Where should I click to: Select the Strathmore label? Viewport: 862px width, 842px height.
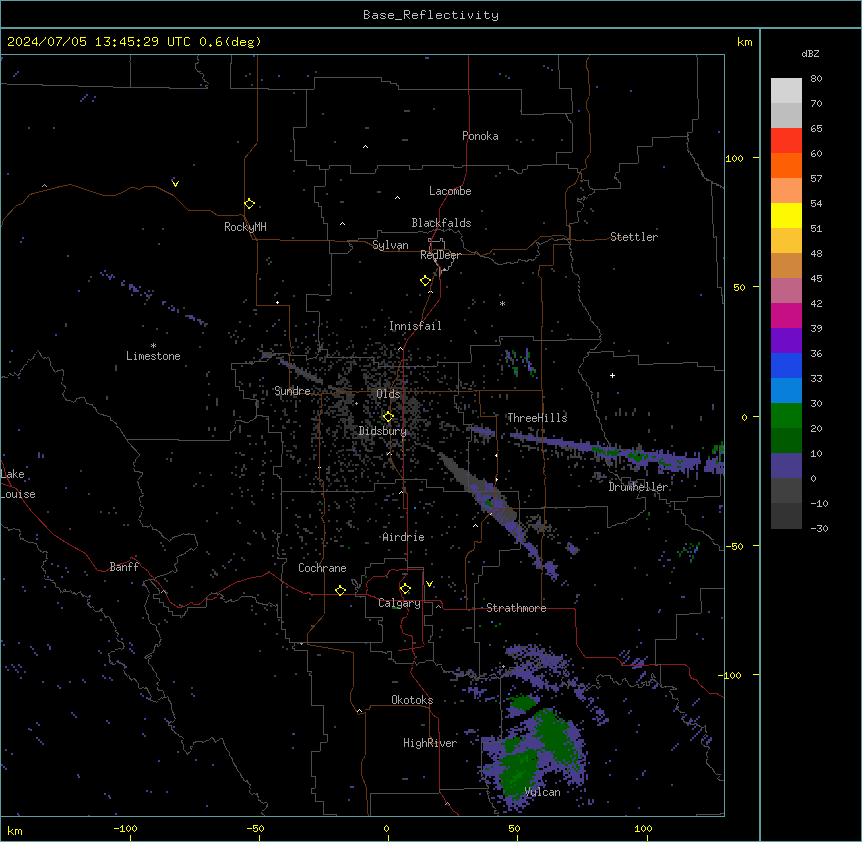516,608
